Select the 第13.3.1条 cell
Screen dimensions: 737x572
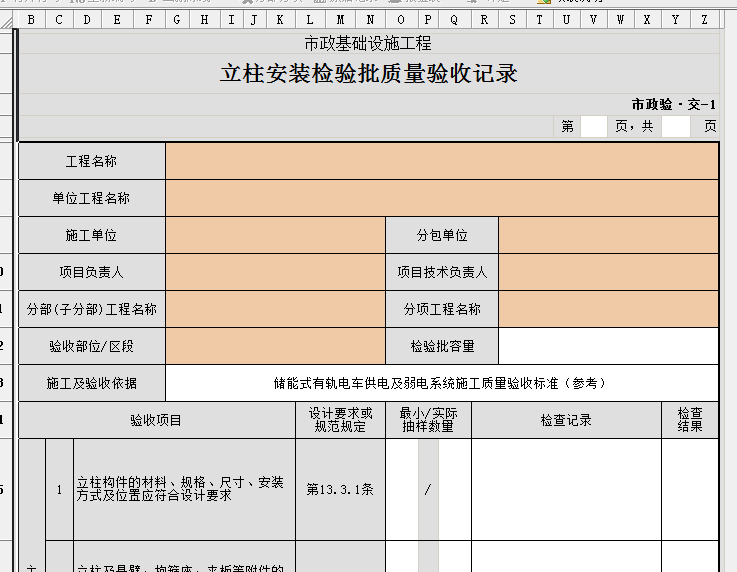(340, 489)
